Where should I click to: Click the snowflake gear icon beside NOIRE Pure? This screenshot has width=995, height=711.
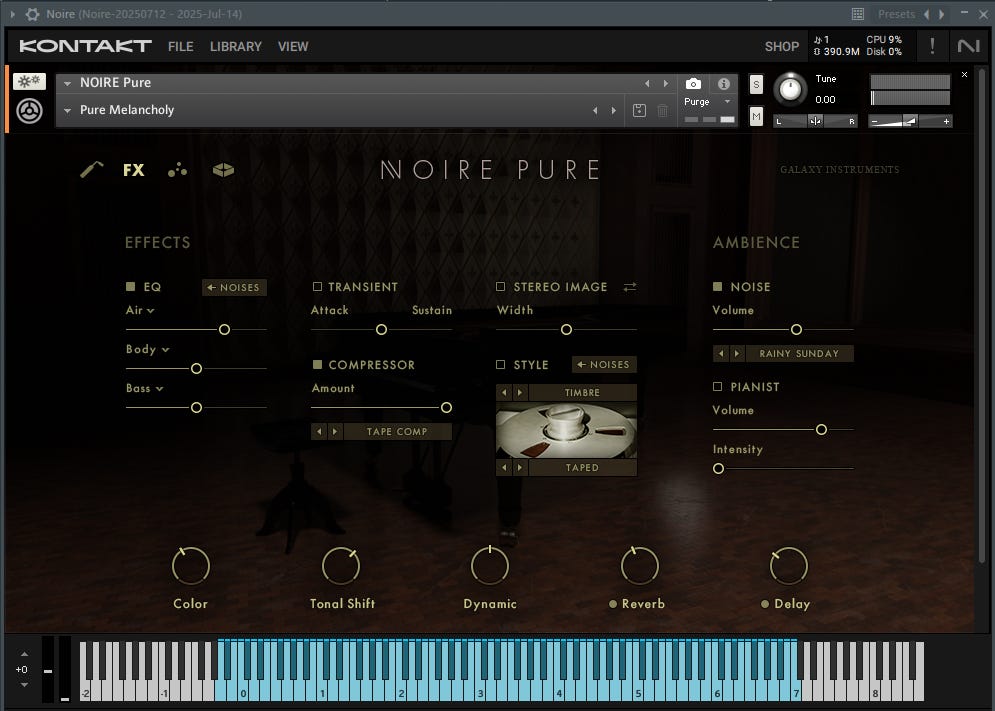point(29,81)
